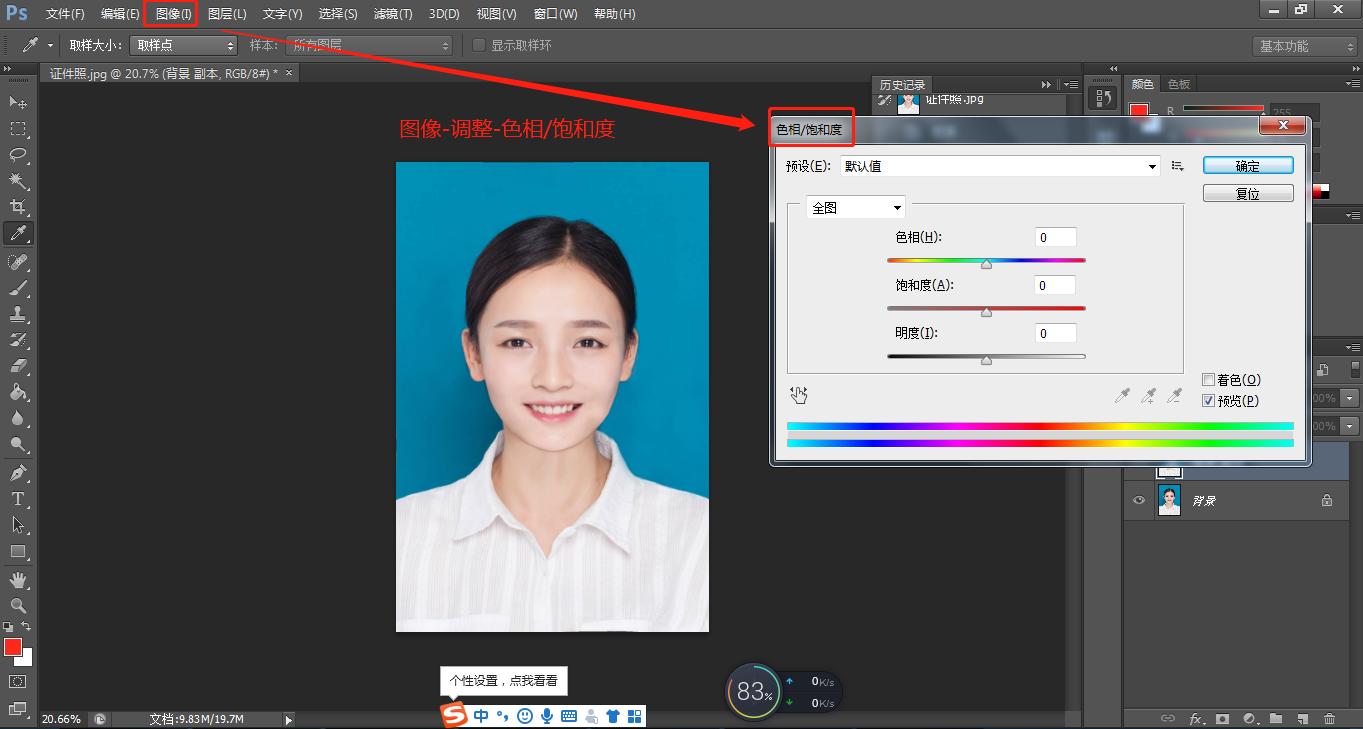Select the Horizontal Type tool

tap(18, 498)
